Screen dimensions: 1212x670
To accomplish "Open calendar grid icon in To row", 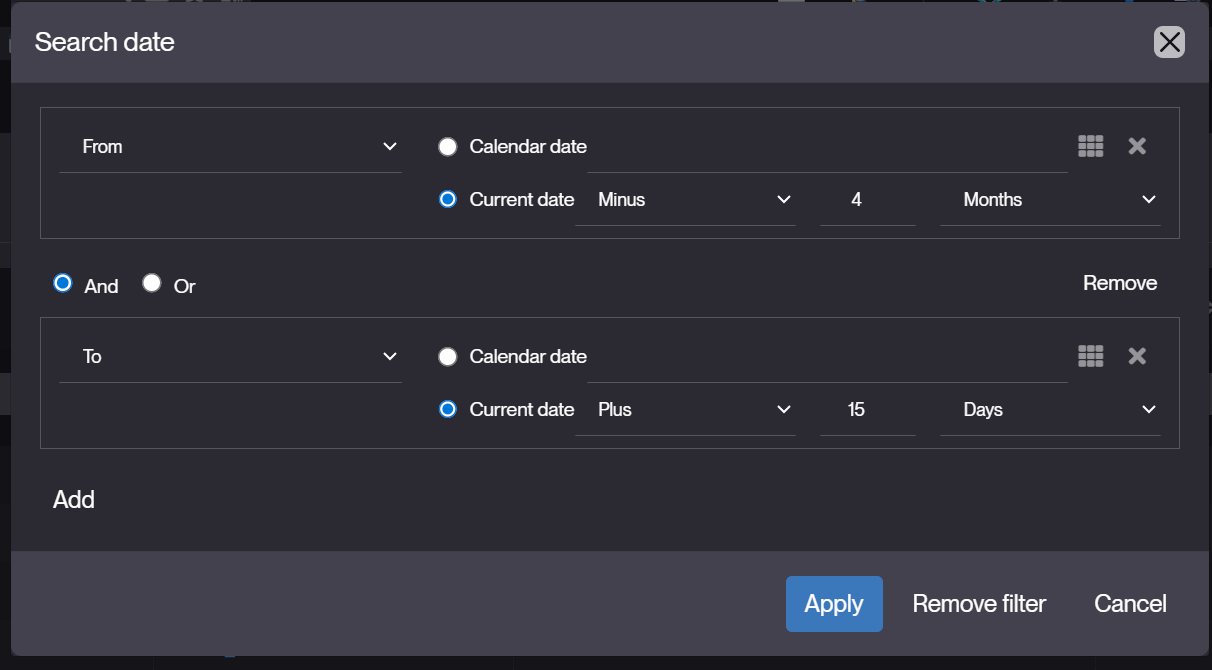I will [1091, 356].
